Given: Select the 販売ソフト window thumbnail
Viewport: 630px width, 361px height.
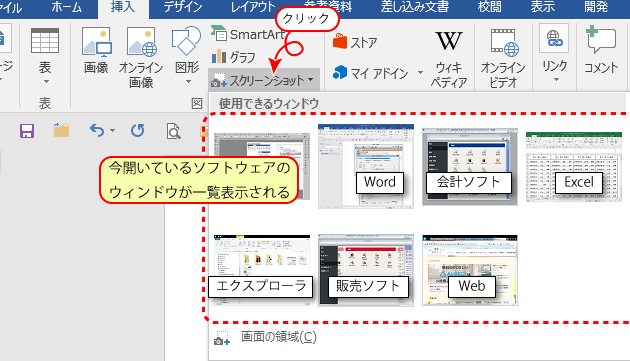Looking at the screenshot, I should 366,270.
